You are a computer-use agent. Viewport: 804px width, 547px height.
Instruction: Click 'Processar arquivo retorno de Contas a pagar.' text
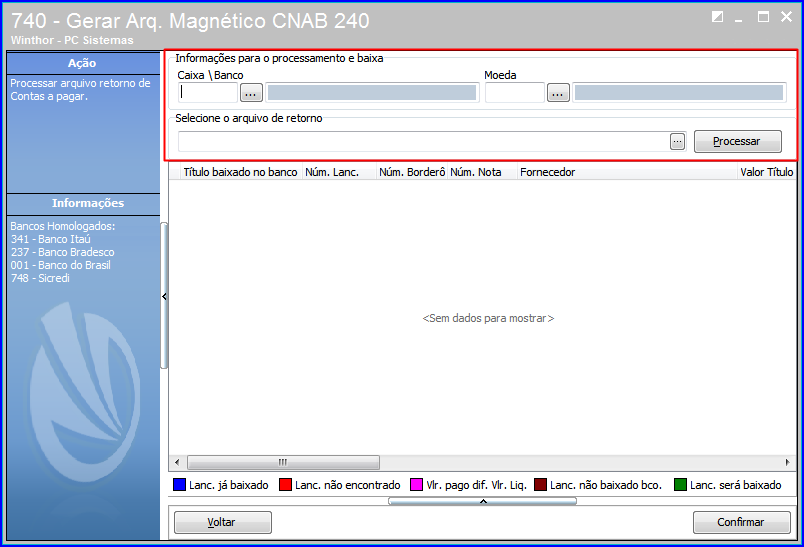[81, 90]
